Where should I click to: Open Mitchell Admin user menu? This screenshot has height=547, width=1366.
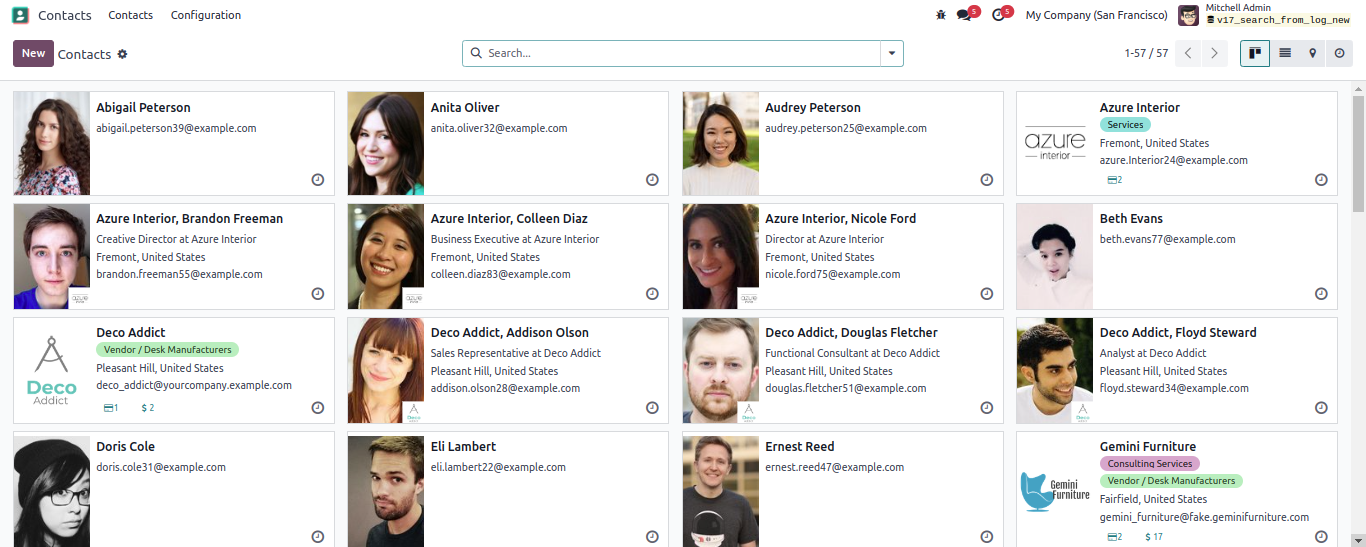click(1265, 14)
